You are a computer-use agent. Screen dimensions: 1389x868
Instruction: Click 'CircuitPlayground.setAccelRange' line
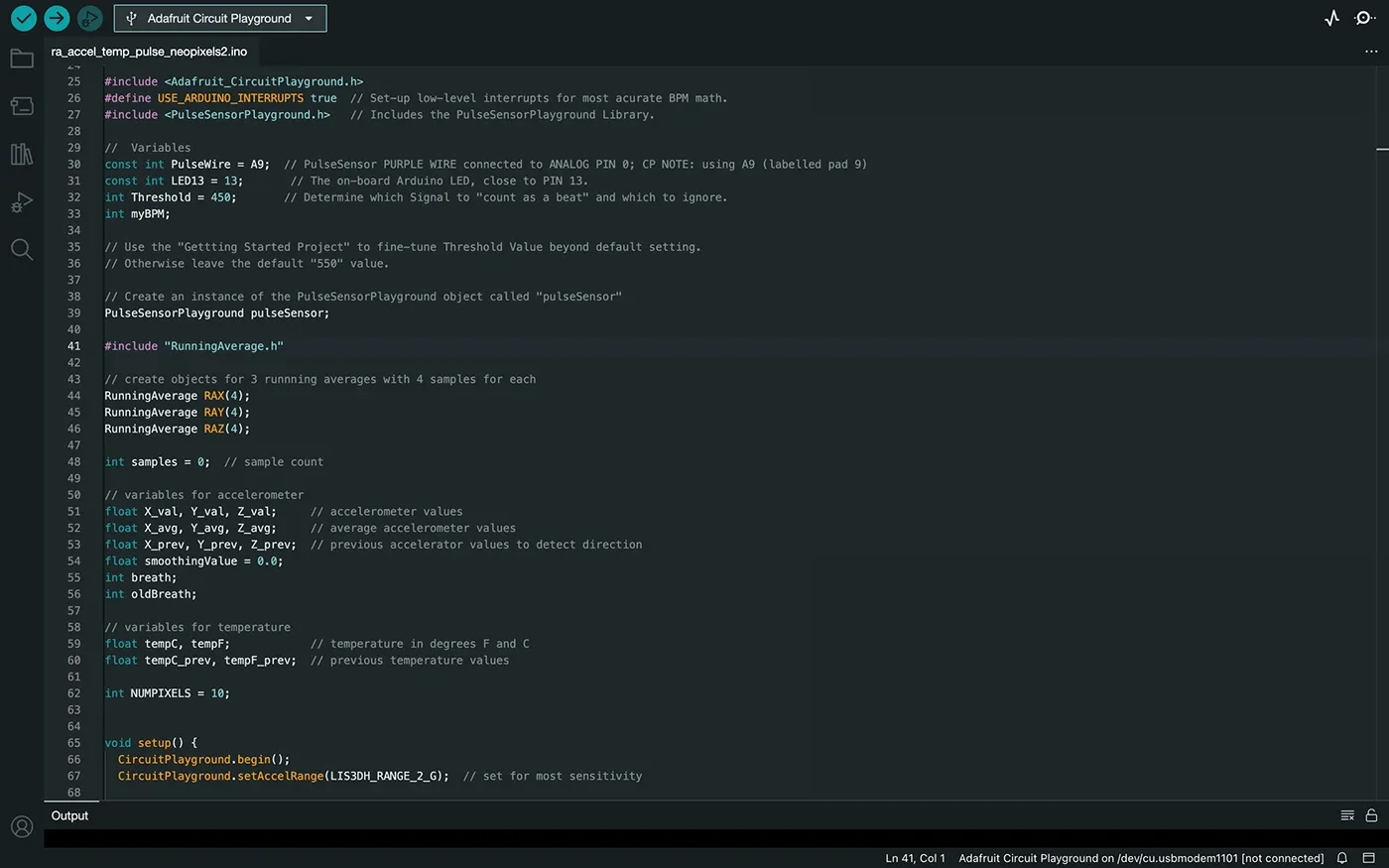(283, 776)
